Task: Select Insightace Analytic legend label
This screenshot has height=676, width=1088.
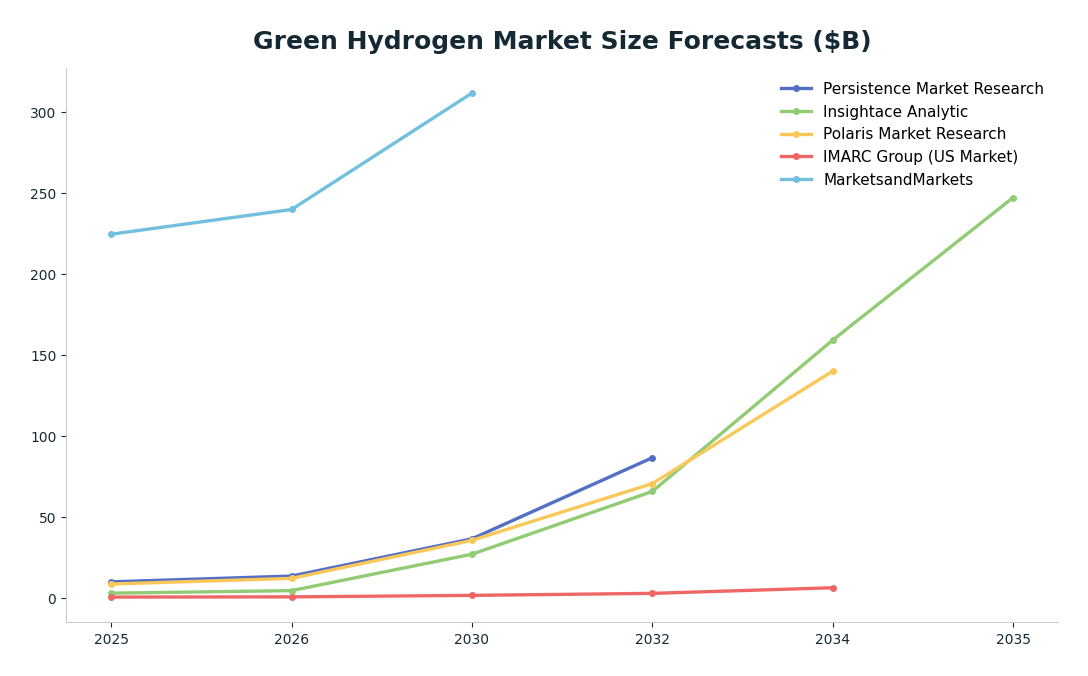Action: click(x=895, y=112)
